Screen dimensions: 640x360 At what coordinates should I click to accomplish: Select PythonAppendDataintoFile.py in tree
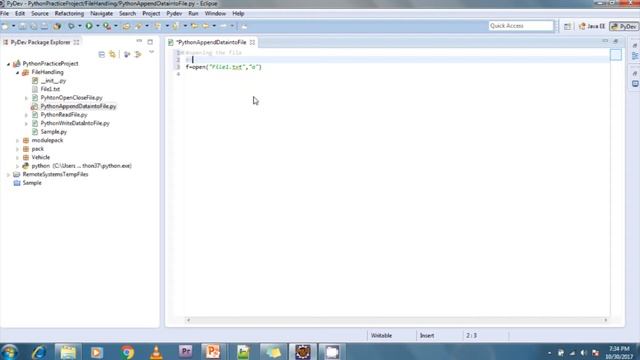(78, 106)
